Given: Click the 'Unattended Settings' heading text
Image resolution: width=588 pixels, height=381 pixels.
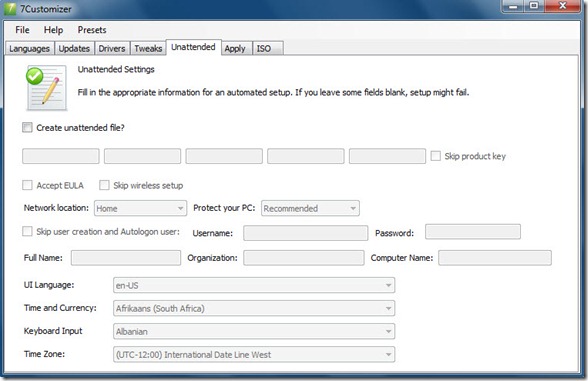Looking at the screenshot, I should pos(116,69).
